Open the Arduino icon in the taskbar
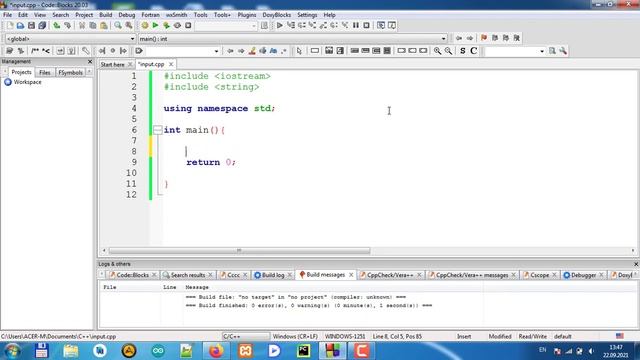This screenshot has height=360, width=640. 158,351
